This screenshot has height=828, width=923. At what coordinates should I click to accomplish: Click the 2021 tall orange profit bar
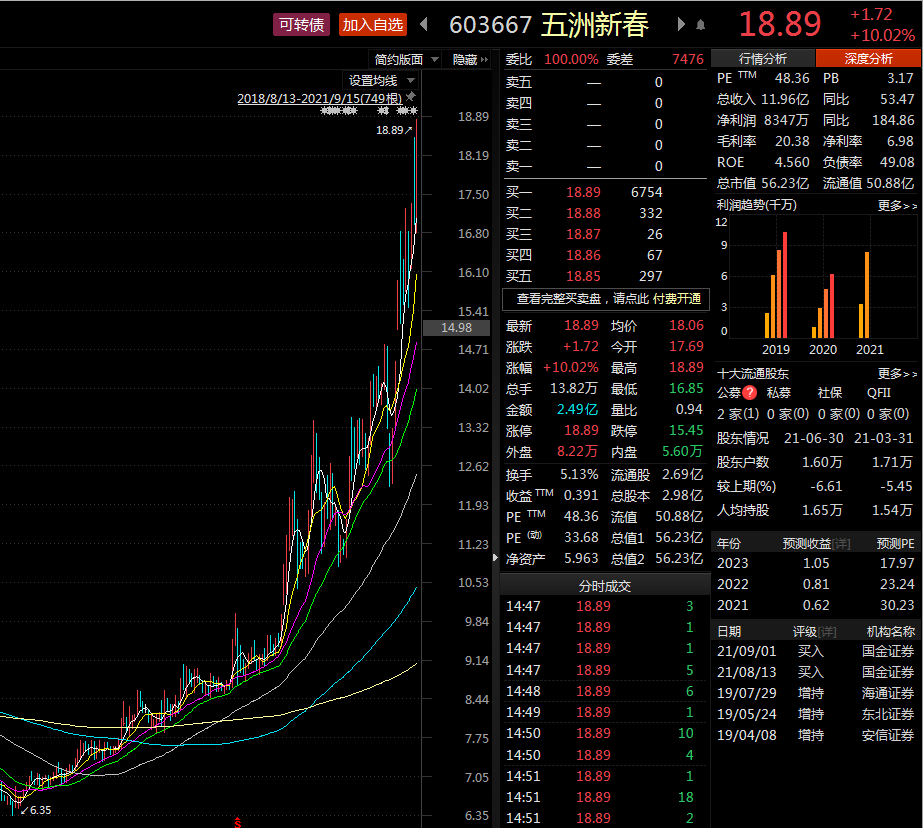pos(867,295)
